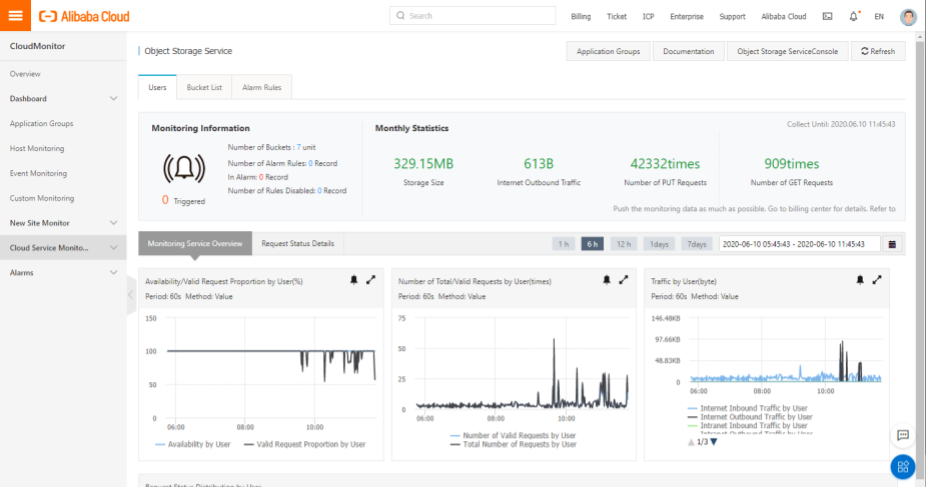Screen dimensions: 931x491
Task: Expand the Availability/Valid Request chart fullscreen
Action: click(370, 280)
